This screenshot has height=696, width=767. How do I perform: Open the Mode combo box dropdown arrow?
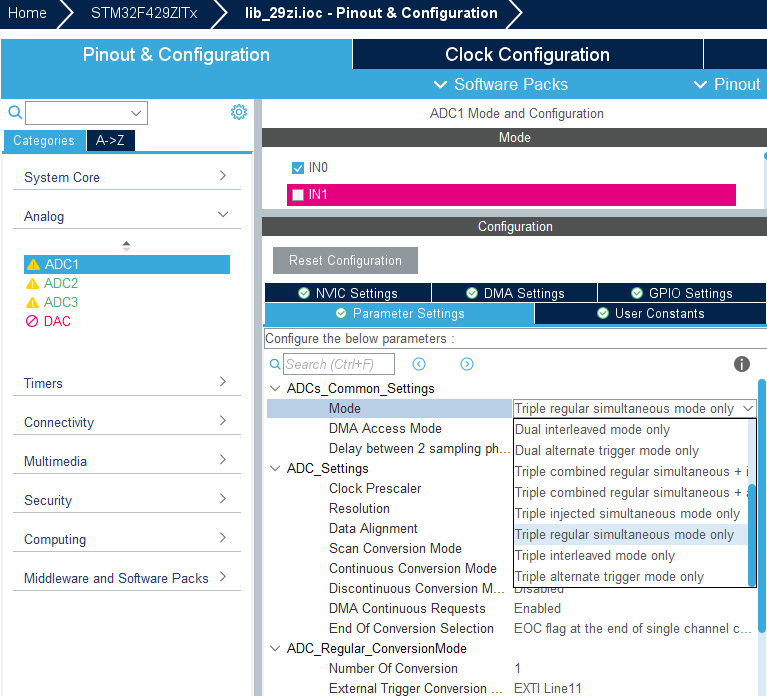[747, 408]
